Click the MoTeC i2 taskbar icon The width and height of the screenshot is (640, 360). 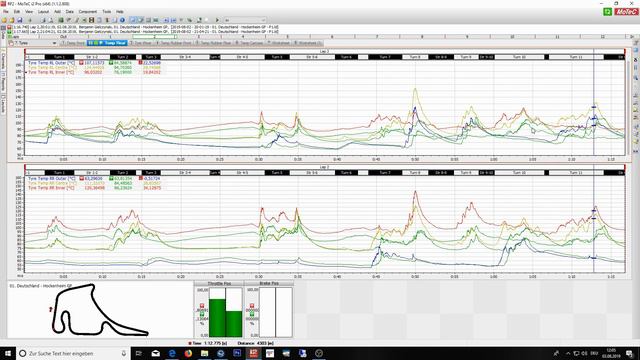pos(253,353)
